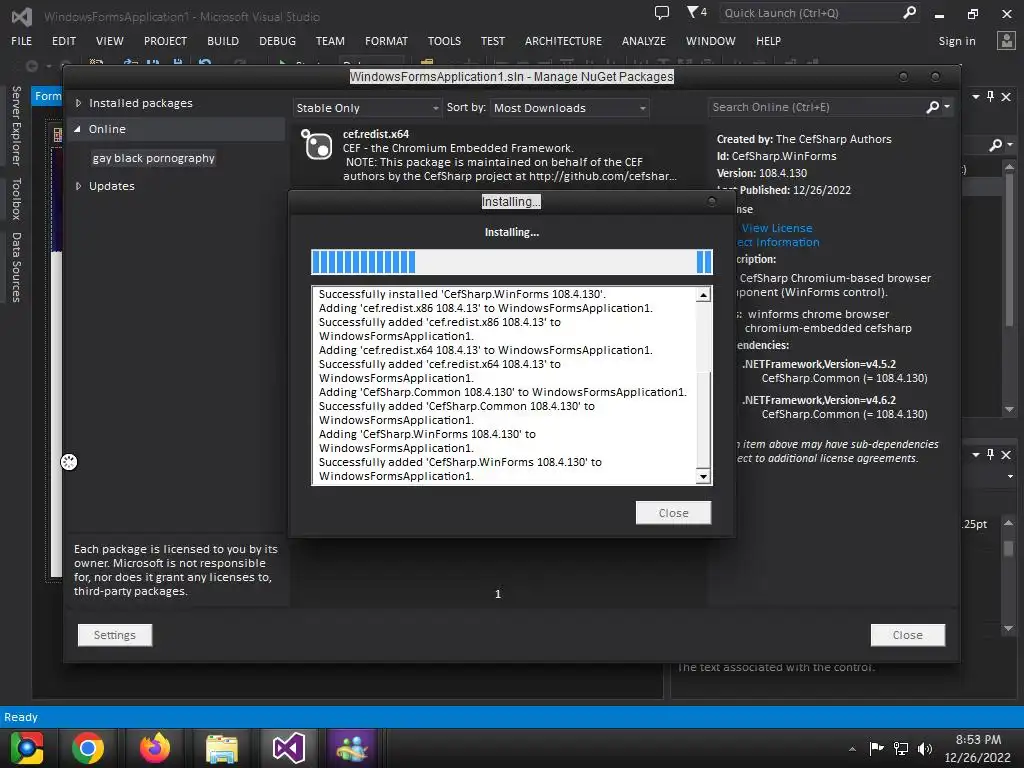Open Firefox from the taskbar

click(x=155, y=748)
